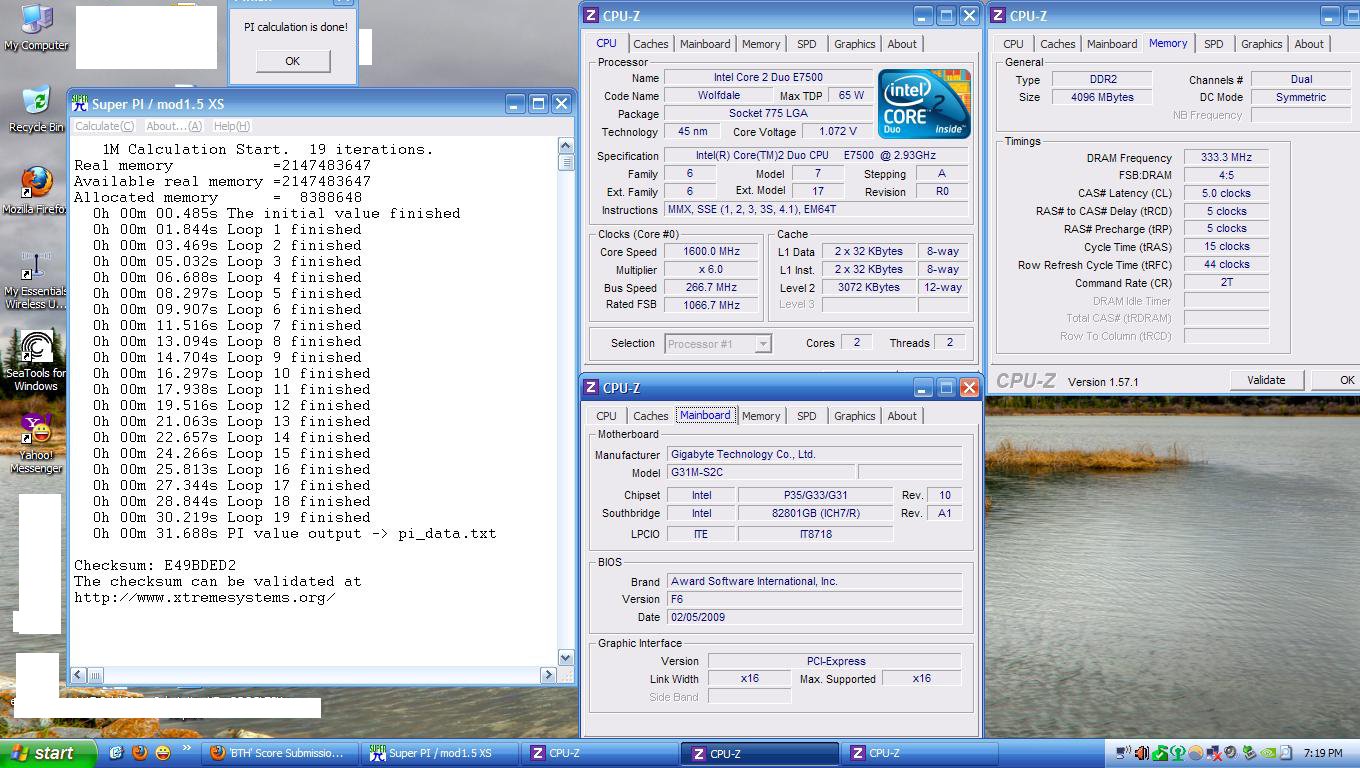This screenshot has width=1360, height=768.
Task: Open About...(A) menu in Super PI
Action: tap(173, 126)
